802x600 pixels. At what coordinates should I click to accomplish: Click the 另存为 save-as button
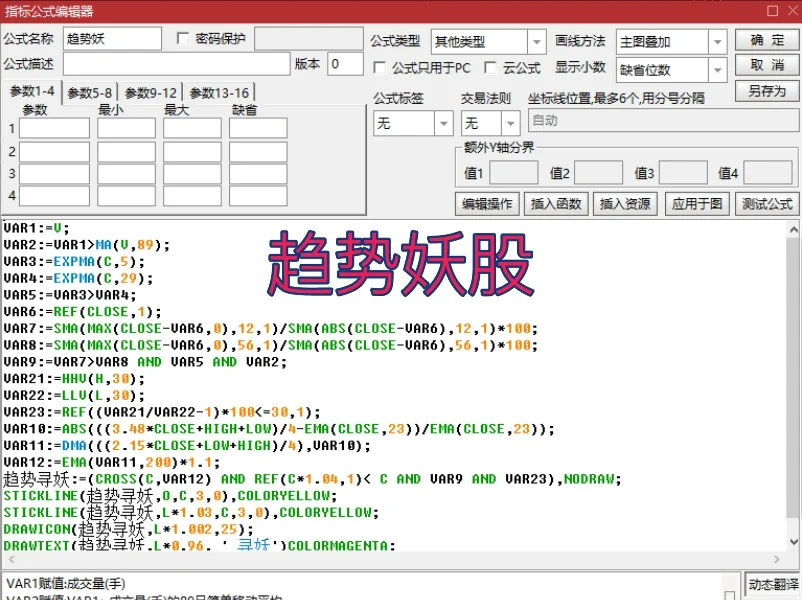pyautogui.click(x=767, y=91)
